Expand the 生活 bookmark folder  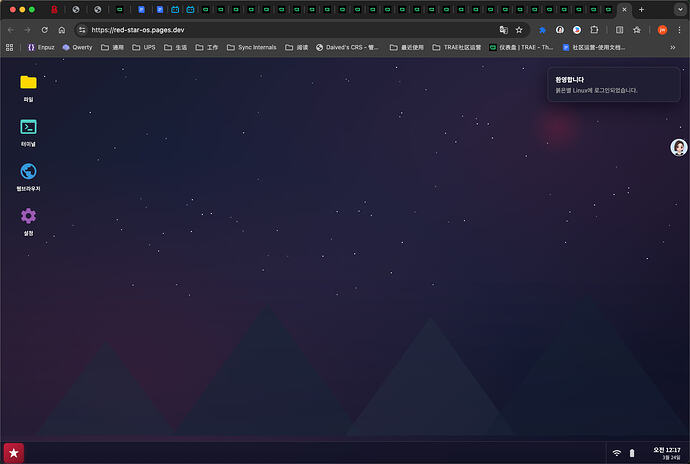click(176, 47)
